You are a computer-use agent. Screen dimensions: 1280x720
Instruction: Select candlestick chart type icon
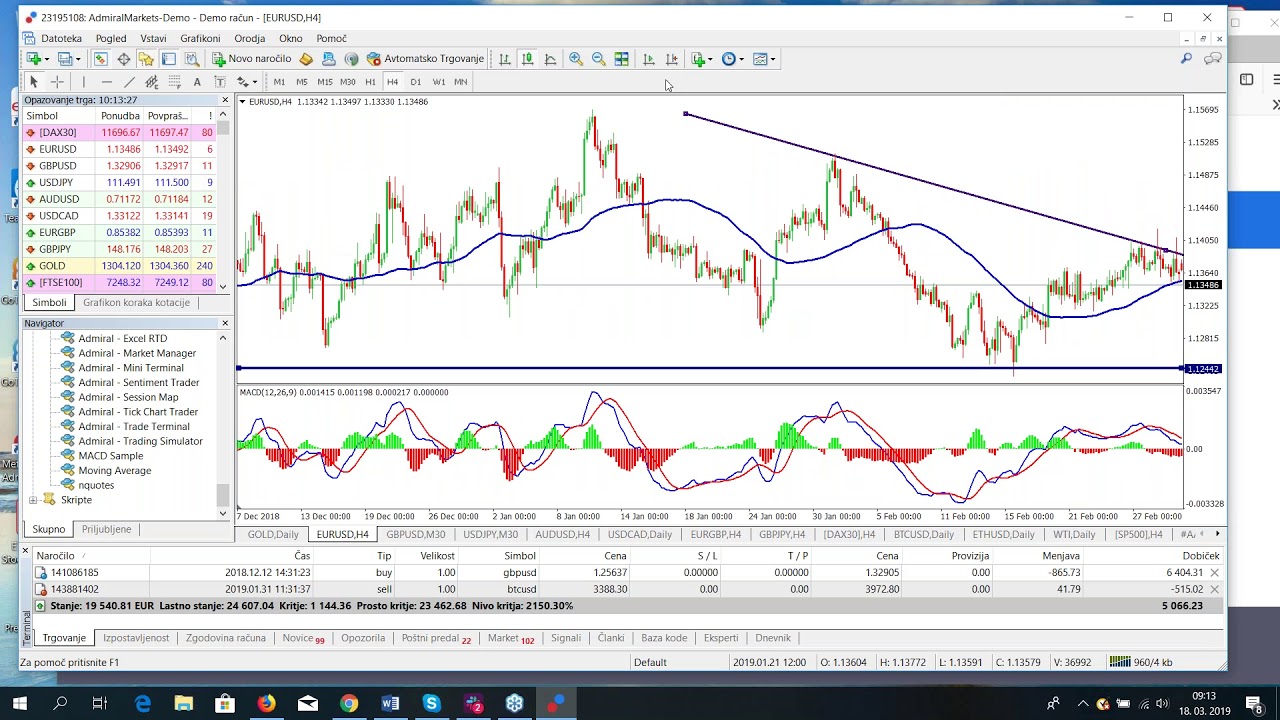coord(527,59)
